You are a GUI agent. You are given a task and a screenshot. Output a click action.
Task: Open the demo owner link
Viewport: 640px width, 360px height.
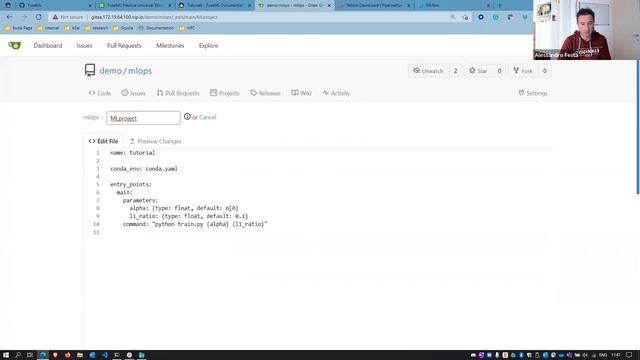(x=110, y=71)
